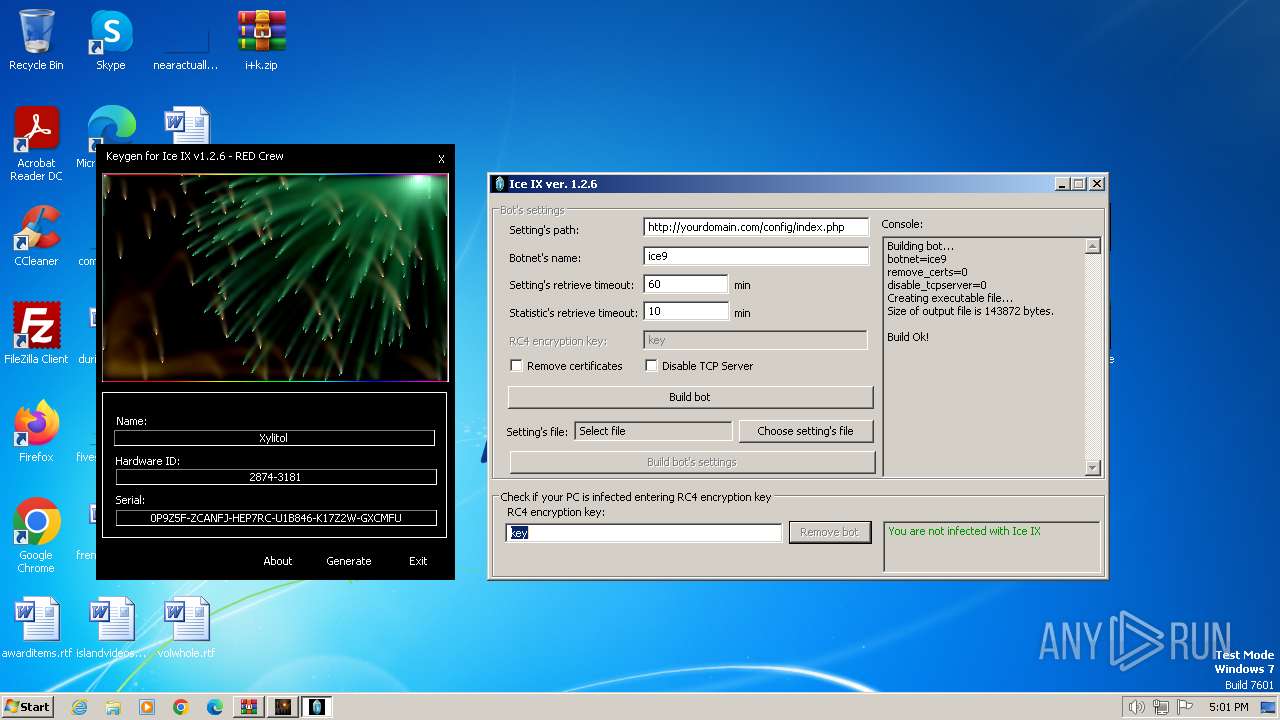This screenshot has width=1280, height=720.
Task: Enable the Remove certificates checkbox
Action: [x=516, y=366]
